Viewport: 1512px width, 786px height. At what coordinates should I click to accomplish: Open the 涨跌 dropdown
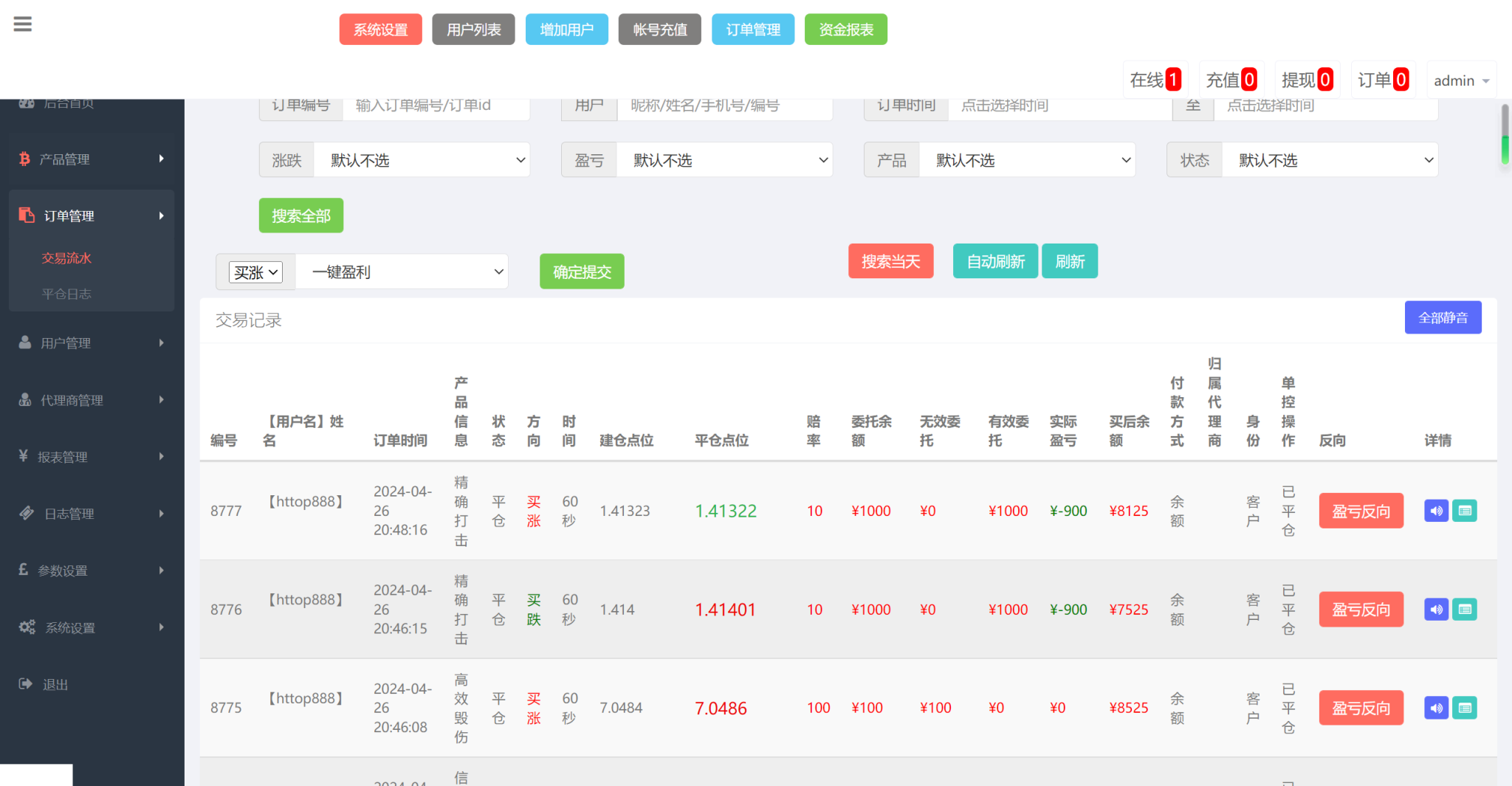click(x=422, y=160)
